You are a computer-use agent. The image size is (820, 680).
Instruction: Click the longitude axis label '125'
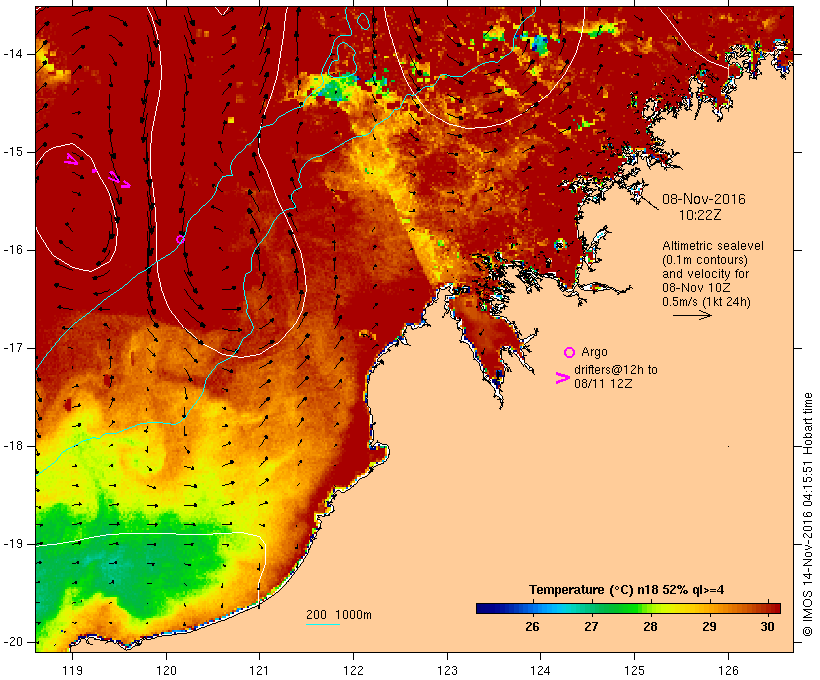[x=635, y=671]
